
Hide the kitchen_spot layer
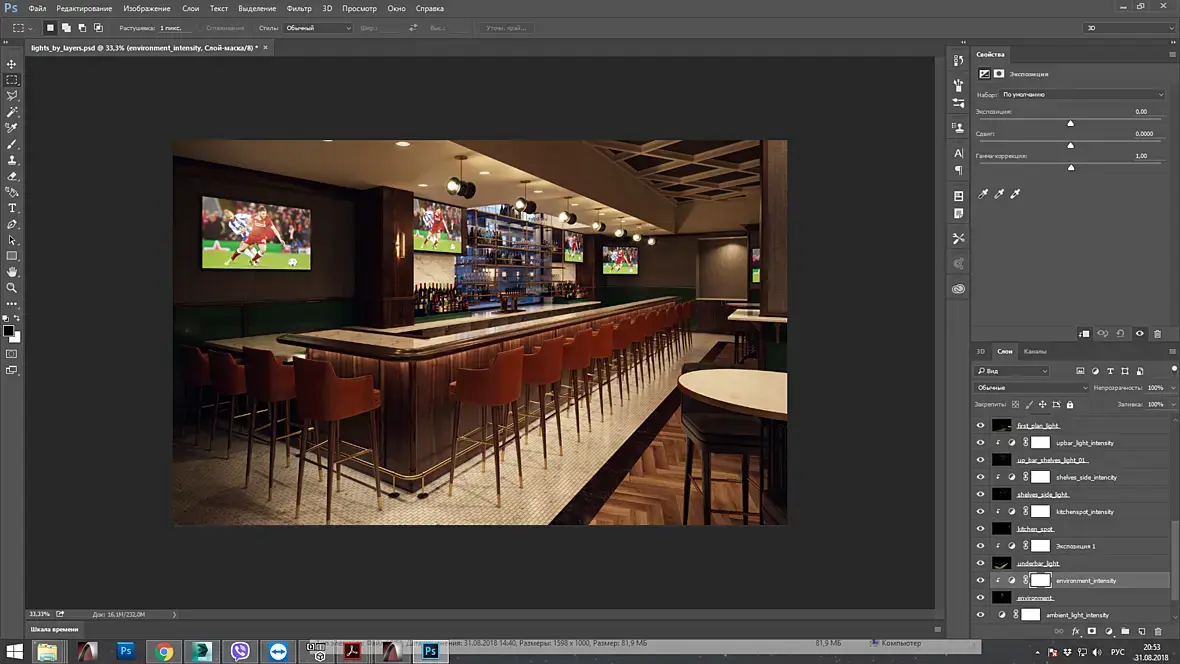click(x=980, y=529)
